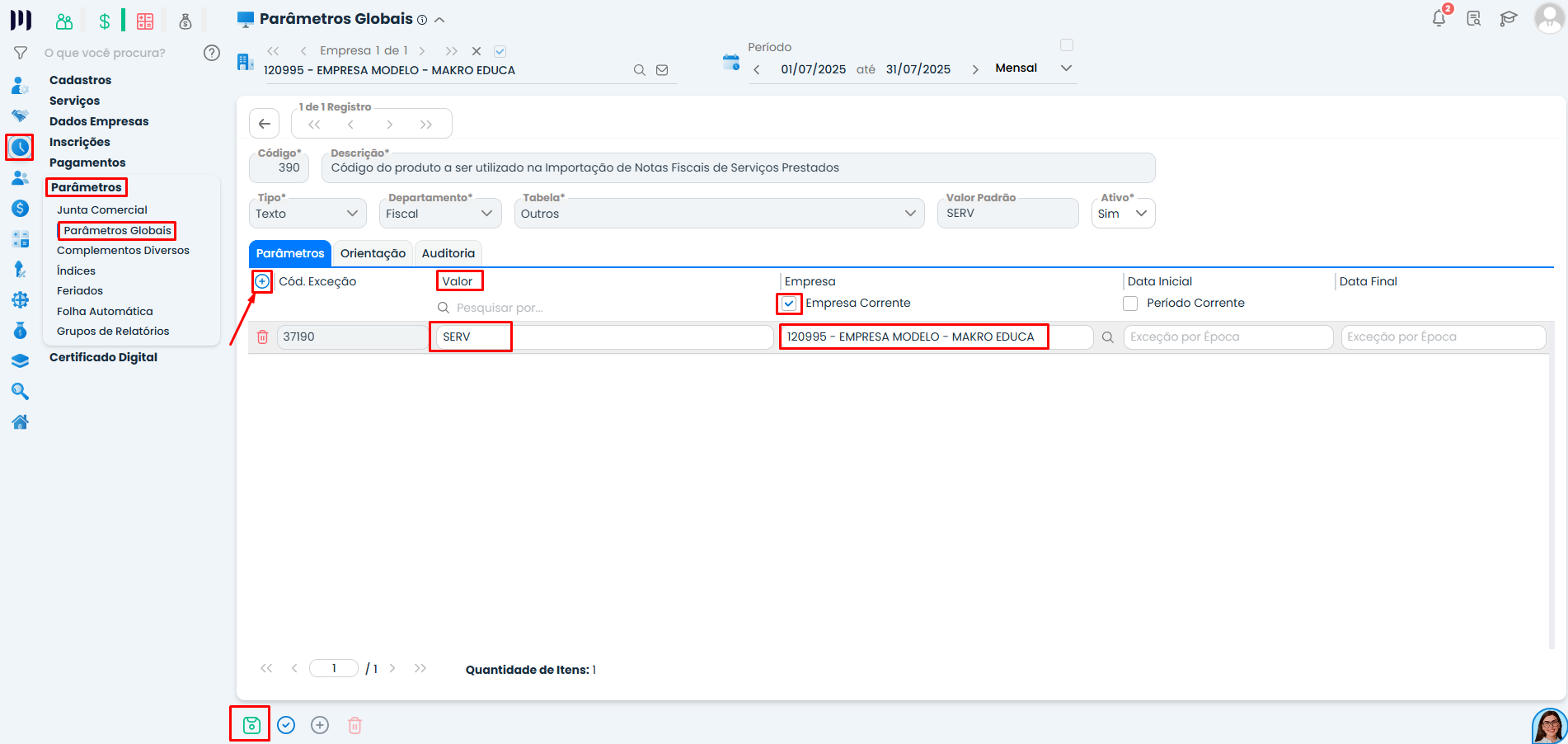Uncheck the Empresa Corrente checkbox
Image resolution: width=1568 pixels, height=744 pixels.
pos(788,304)
